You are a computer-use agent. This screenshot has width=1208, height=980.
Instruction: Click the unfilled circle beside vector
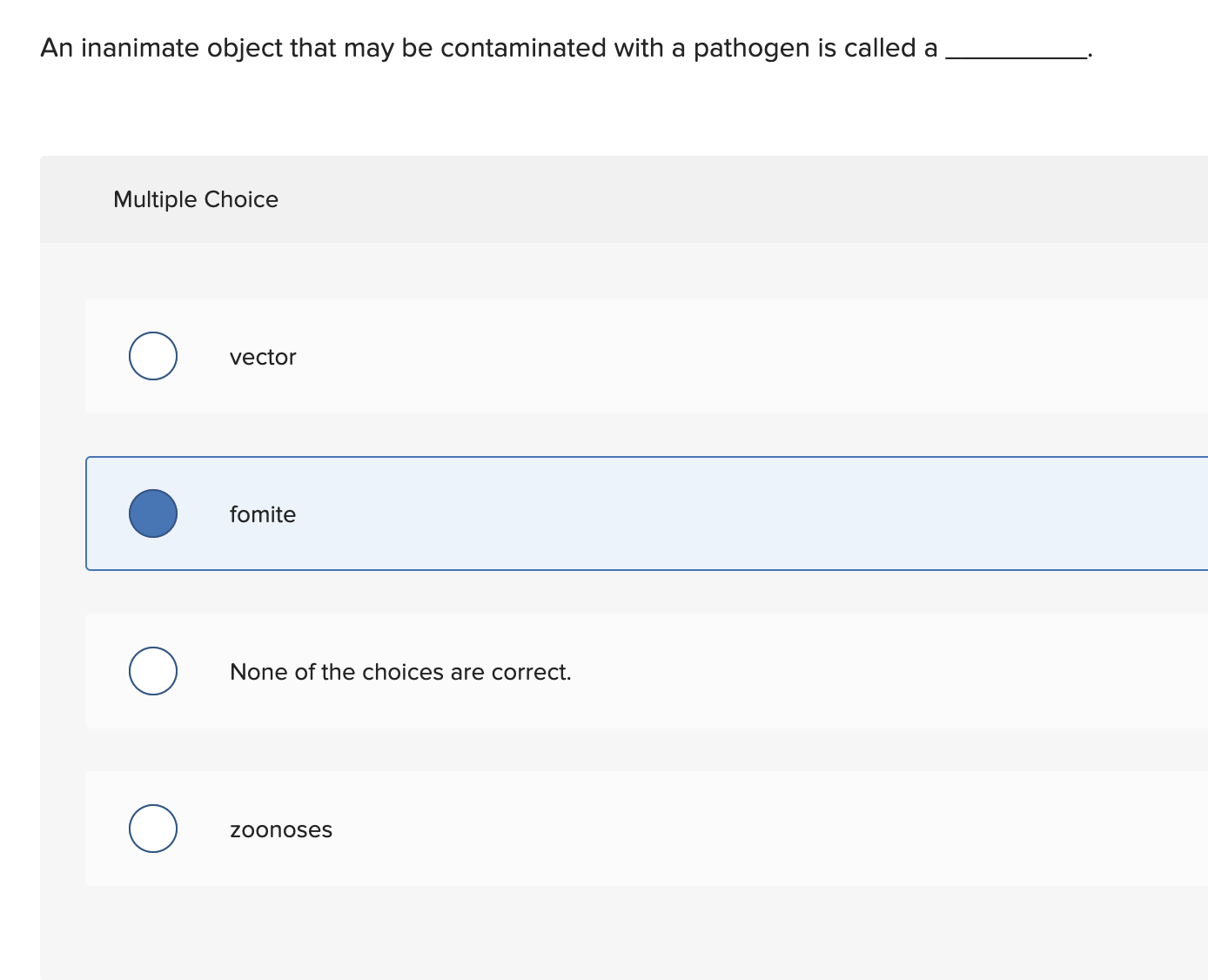(152, 356)
